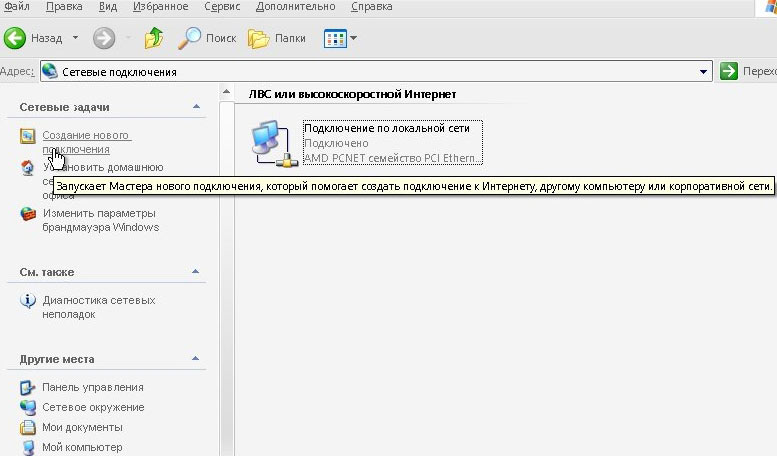Expand the address bar dropdown
Viewport: 777px width, 456px height.
coord(705,72)
